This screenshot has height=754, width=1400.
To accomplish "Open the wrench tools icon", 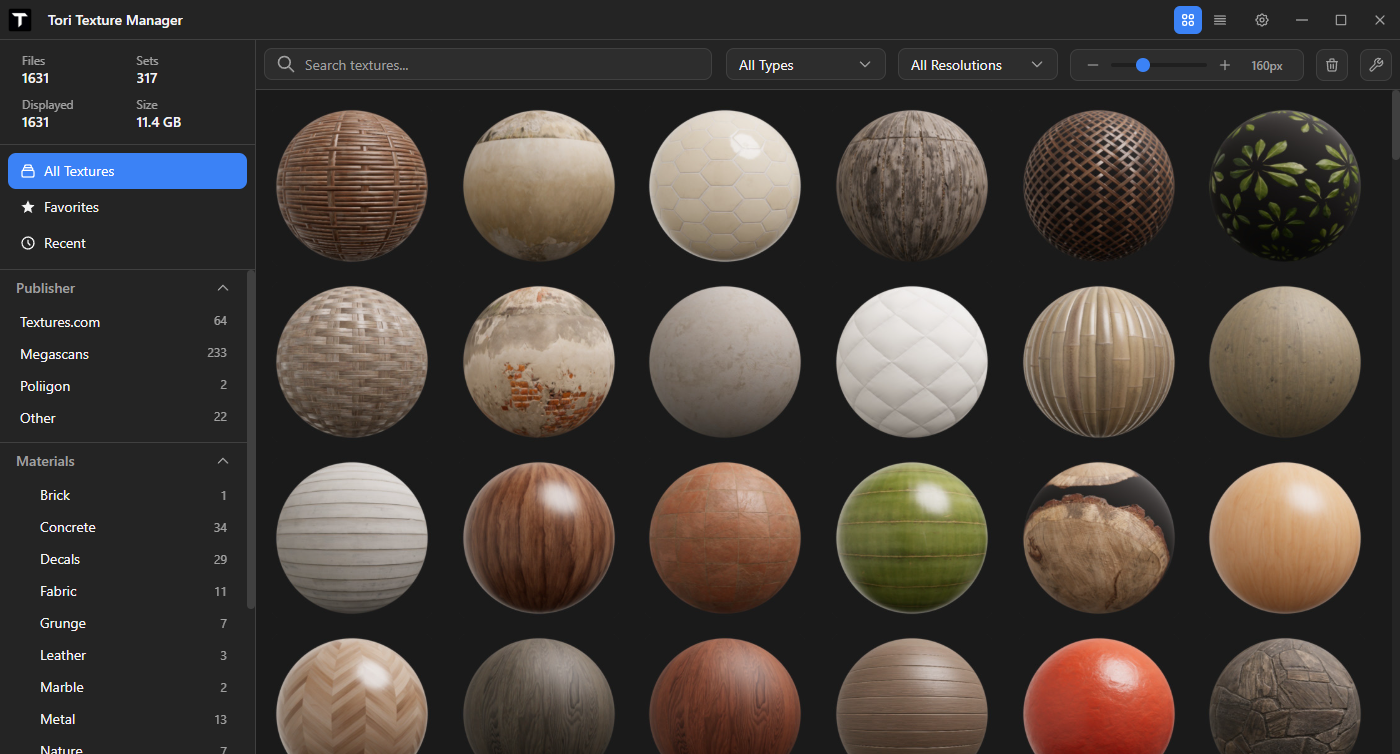I will [1375, 65].
